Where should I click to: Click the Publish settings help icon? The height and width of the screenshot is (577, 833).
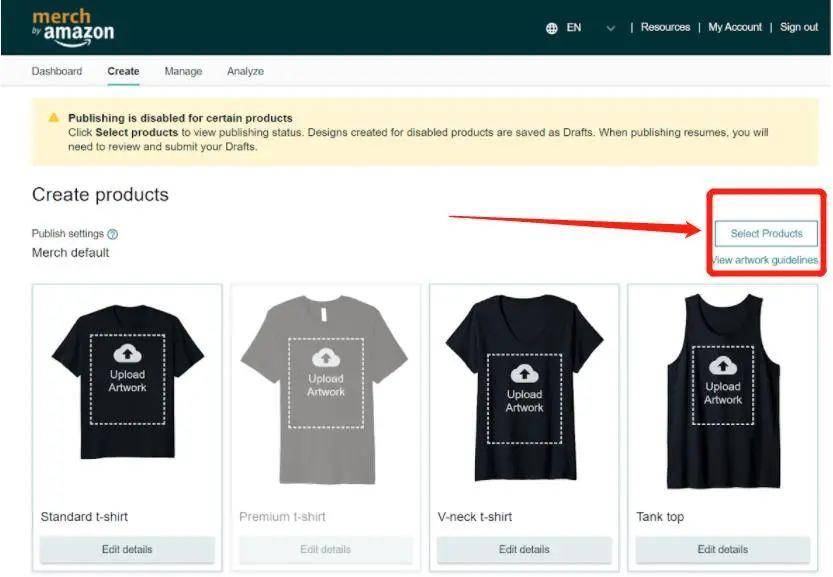click(113, 234)
